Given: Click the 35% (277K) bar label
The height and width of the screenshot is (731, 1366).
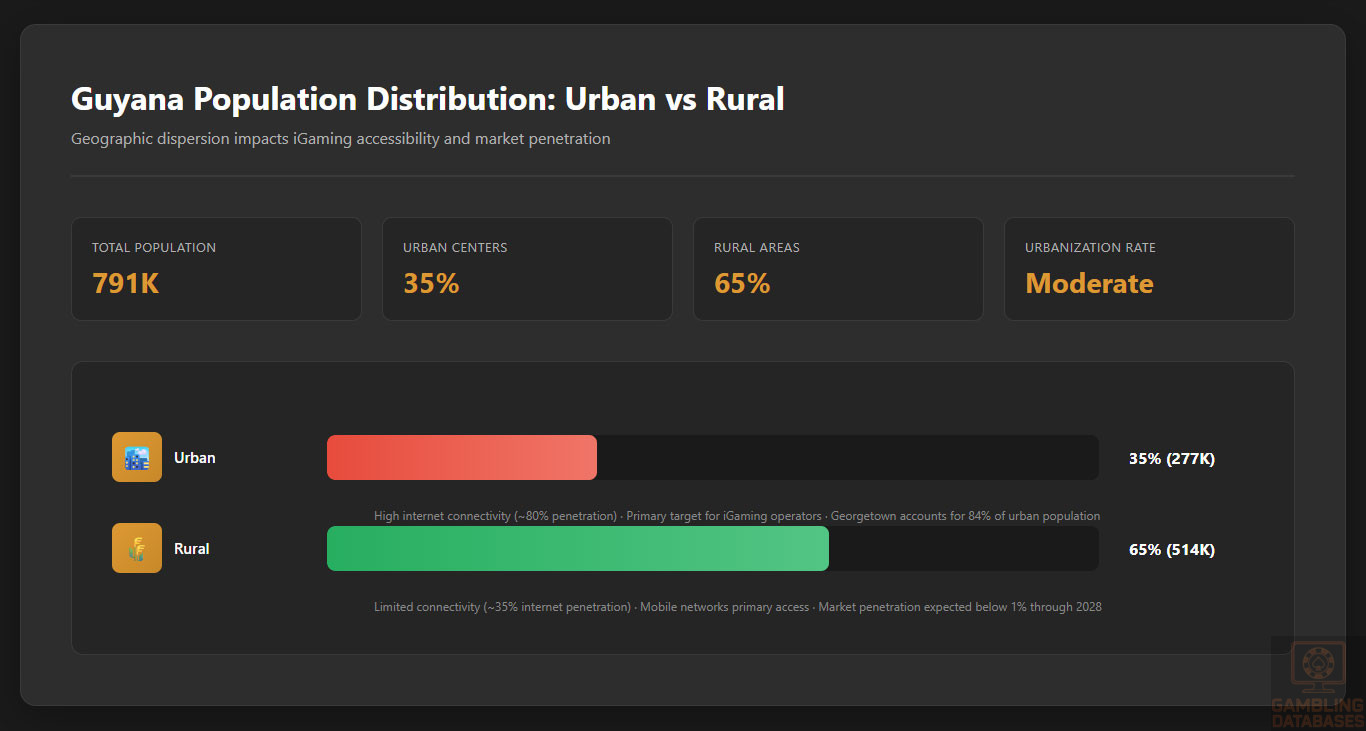Looking at the screenshot, I should click(x=1171, y=459).
